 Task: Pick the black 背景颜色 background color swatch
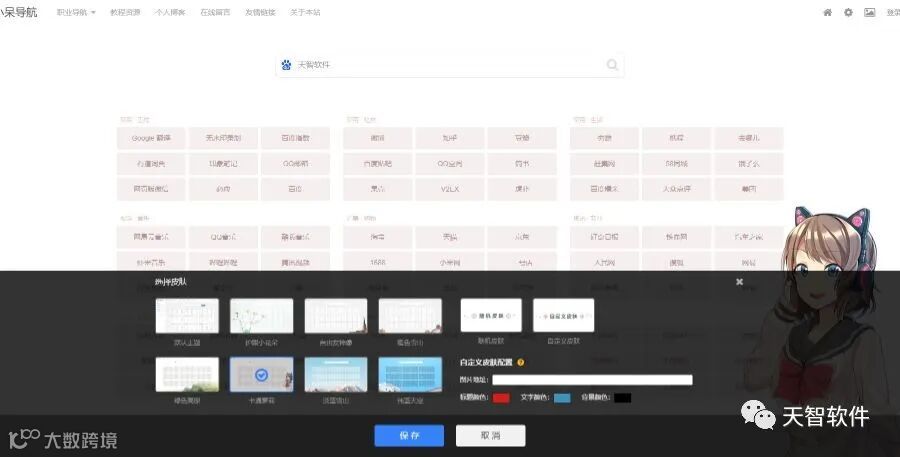coord(623,397)
